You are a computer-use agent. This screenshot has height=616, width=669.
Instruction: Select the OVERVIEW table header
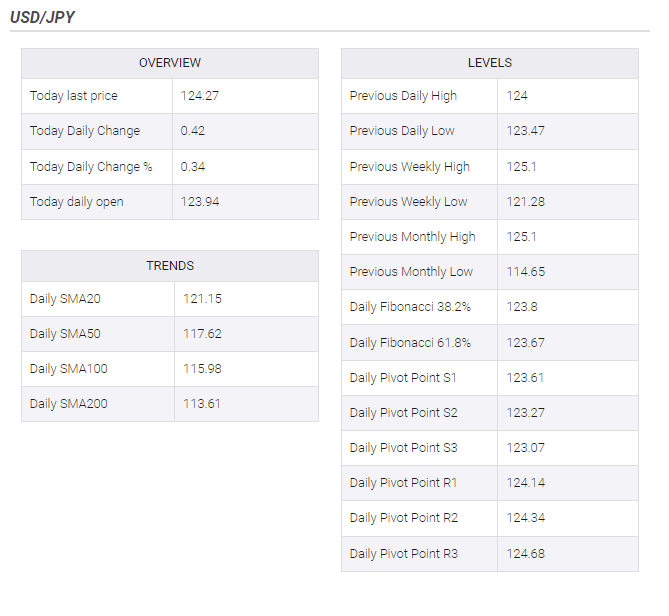(x=170, y=63)
